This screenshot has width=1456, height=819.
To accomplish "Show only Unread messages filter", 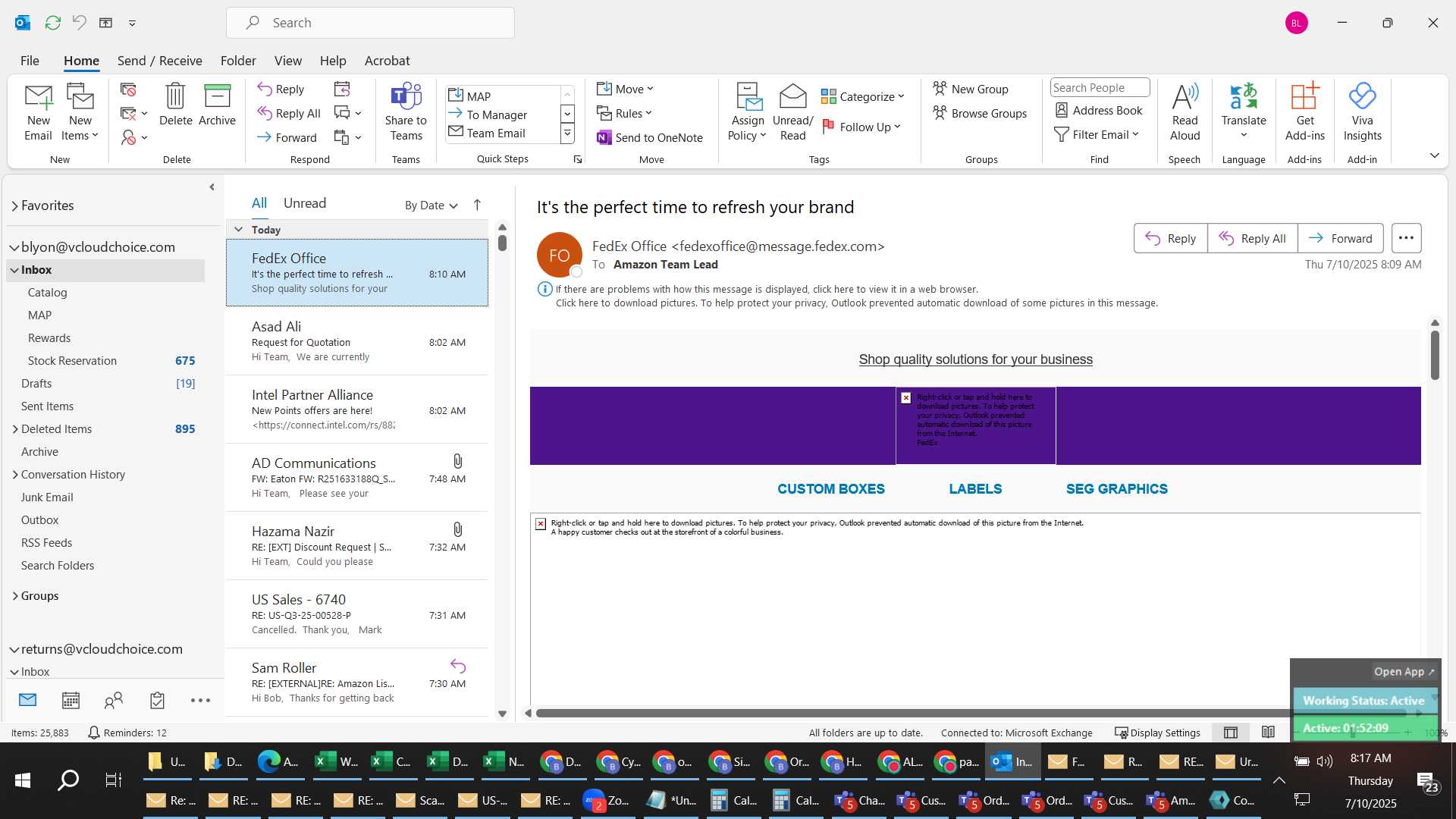I will click(305, 203).
